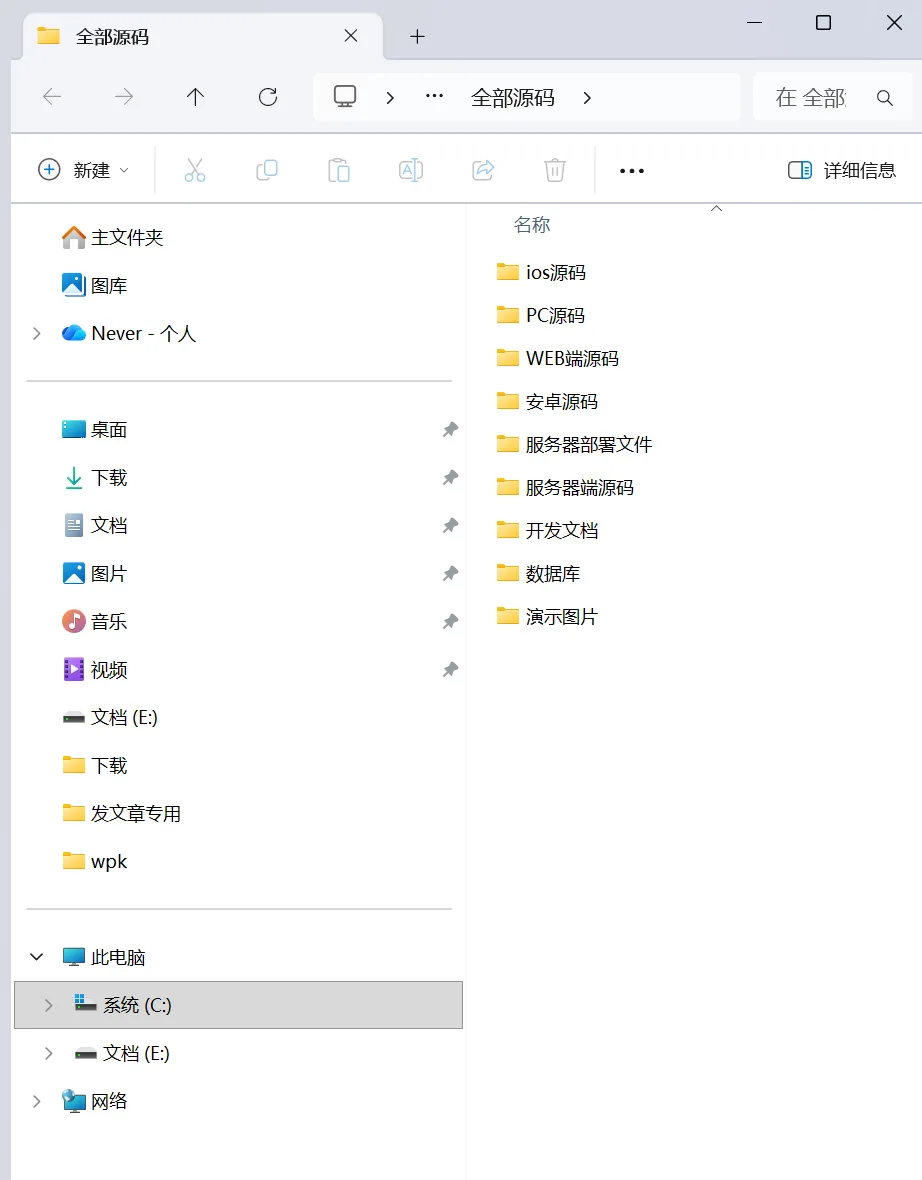This screenshot has width=922, height=1180.
Task: Add a new tab with plus button
Action: (418, 36)
